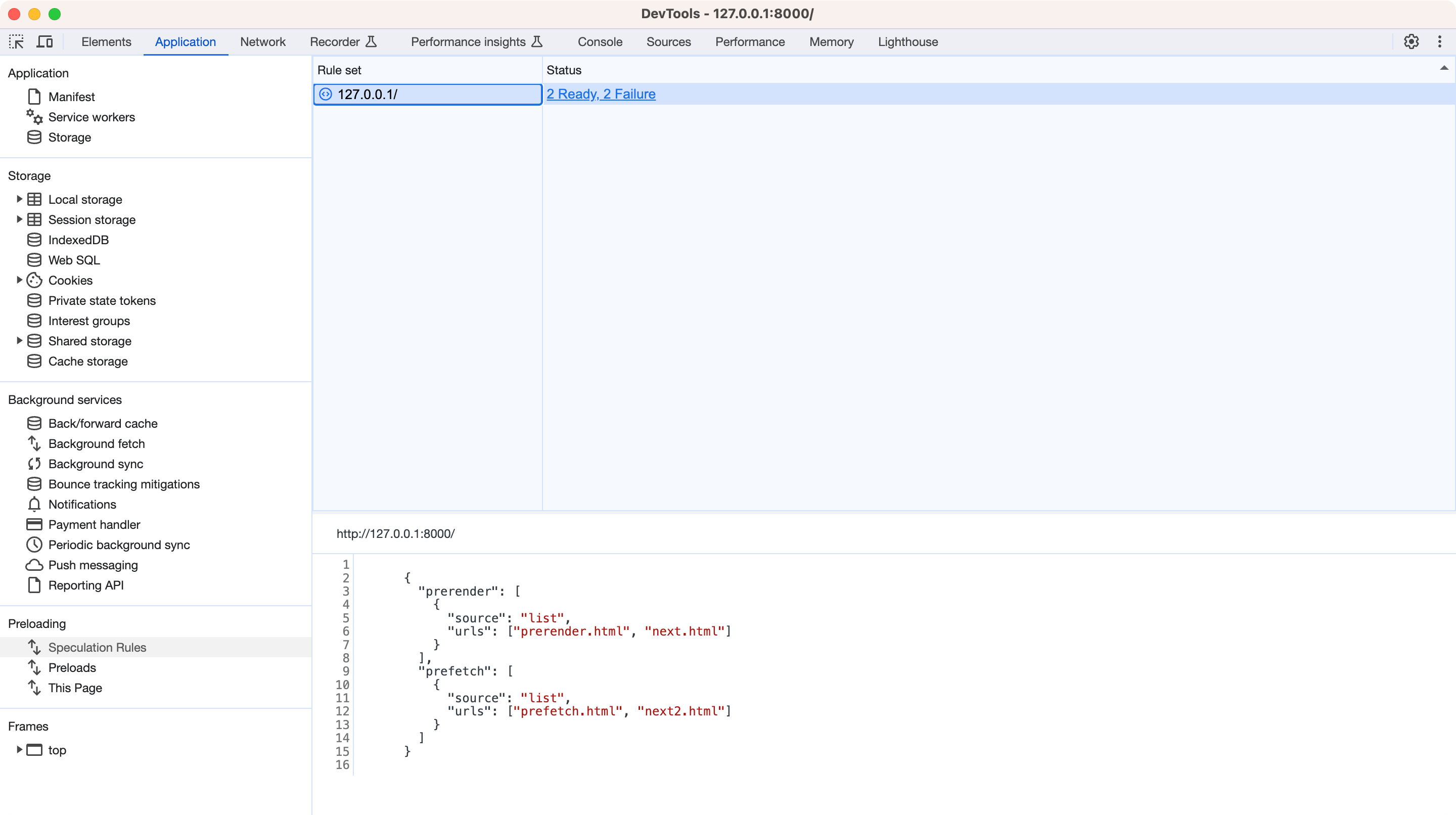
Task: Open Service workers gear icon
Action: [x=34, y=117]
